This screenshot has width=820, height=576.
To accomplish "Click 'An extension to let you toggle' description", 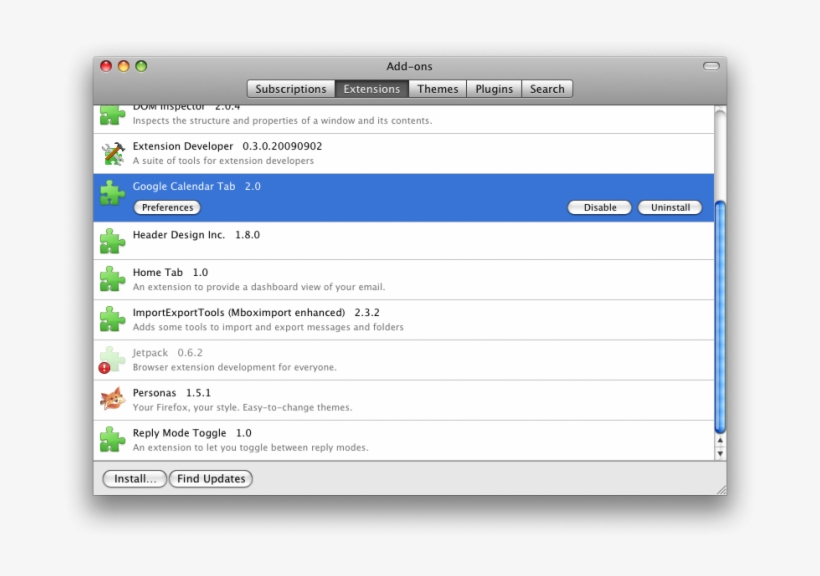I will pyautogui.click(x=250, y=448).
